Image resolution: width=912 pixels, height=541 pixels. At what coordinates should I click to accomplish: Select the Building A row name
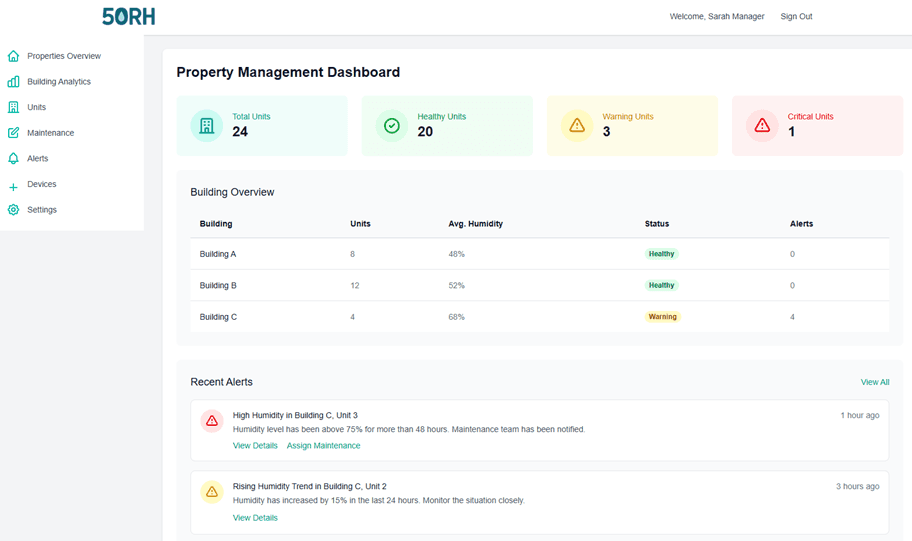click(x=218, y=254)
